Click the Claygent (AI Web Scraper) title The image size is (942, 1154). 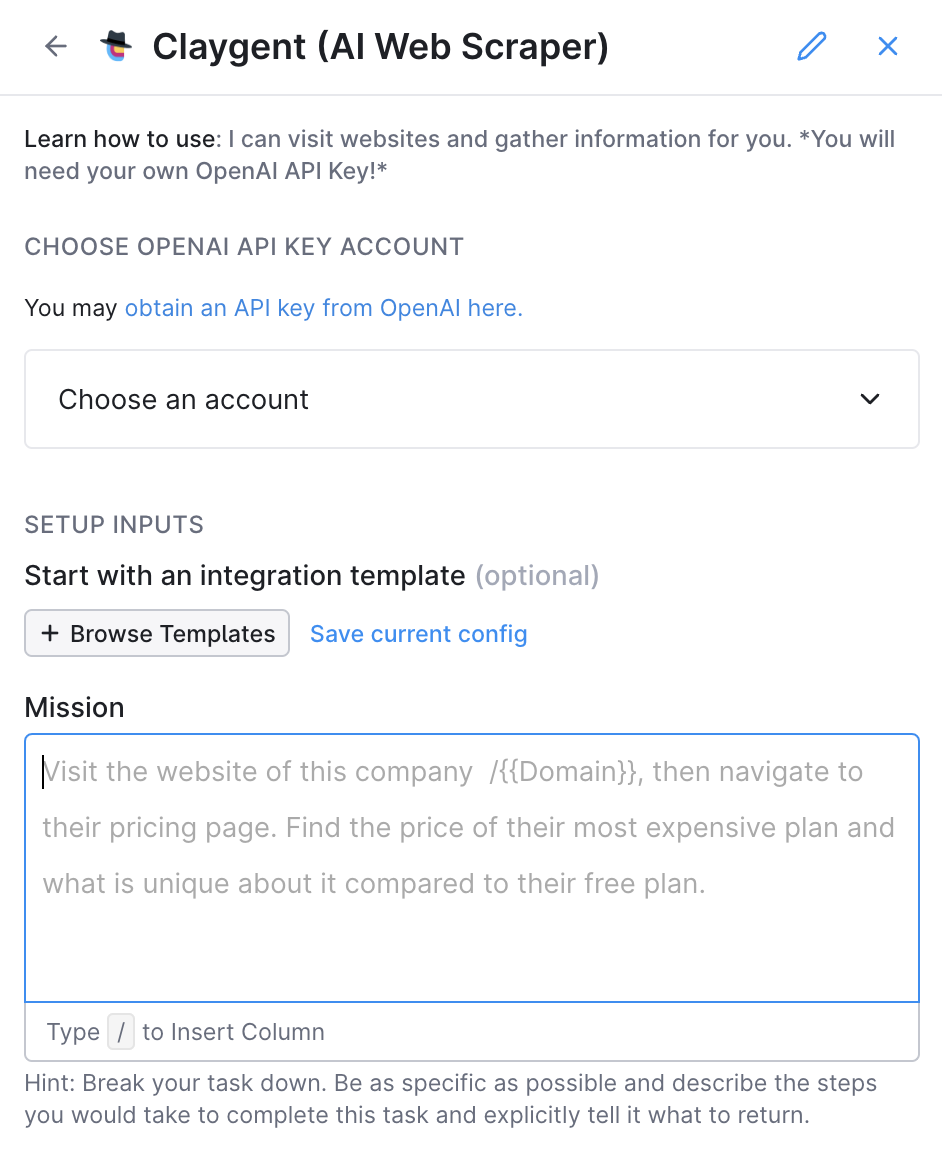tap(380, 46)
